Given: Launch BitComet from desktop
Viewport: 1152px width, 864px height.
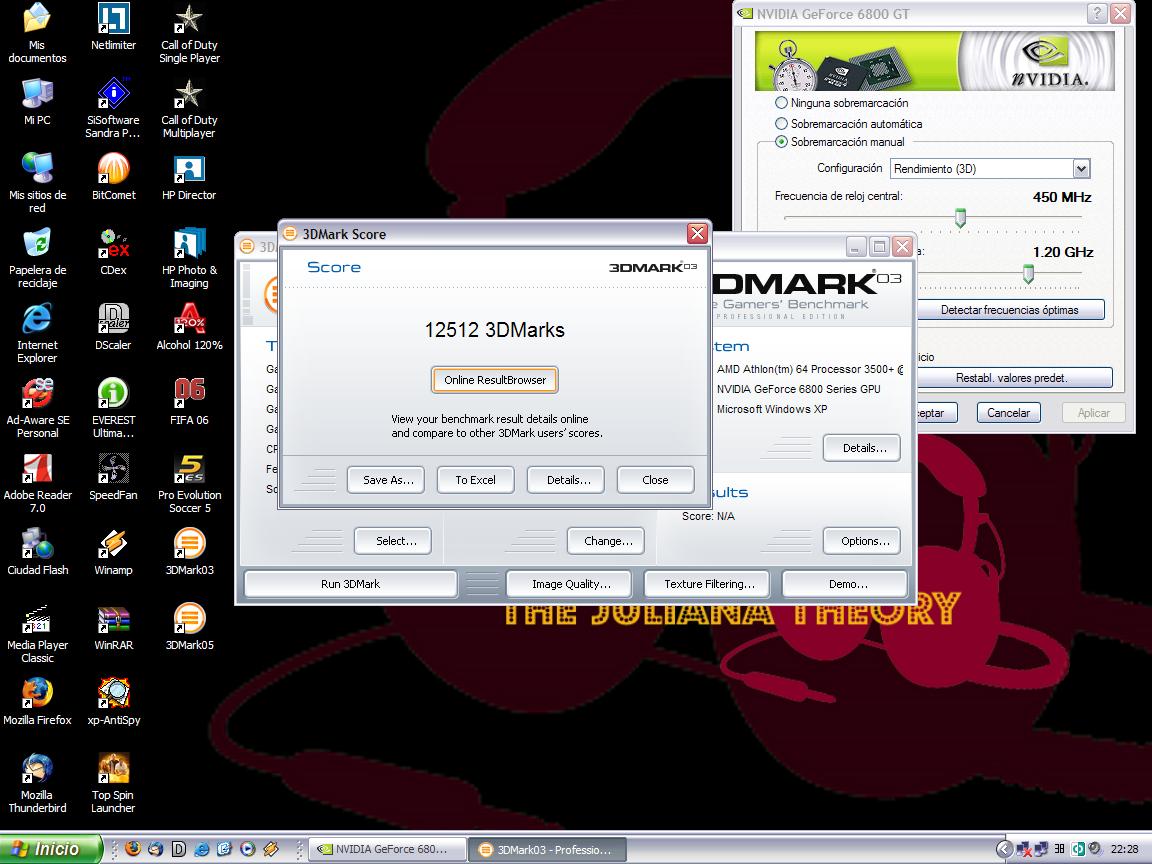Looking at the screenshot, I should pyautogui.click(x=113, y=176).
